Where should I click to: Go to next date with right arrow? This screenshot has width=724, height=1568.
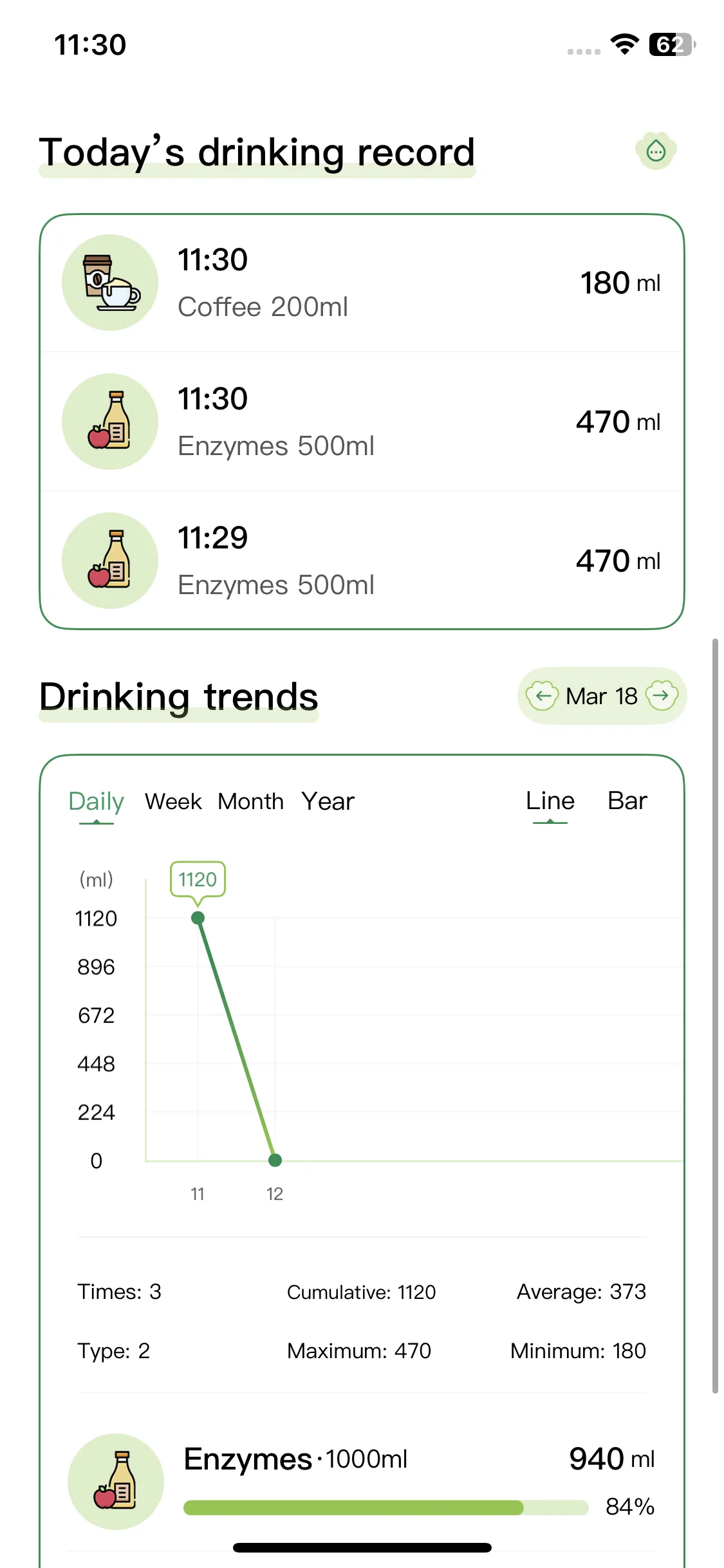point(662,696)
